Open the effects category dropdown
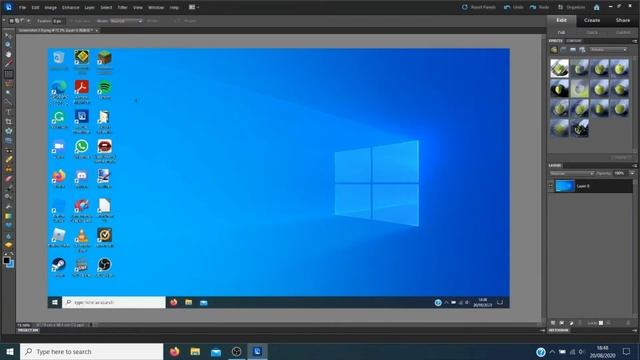 608,50
